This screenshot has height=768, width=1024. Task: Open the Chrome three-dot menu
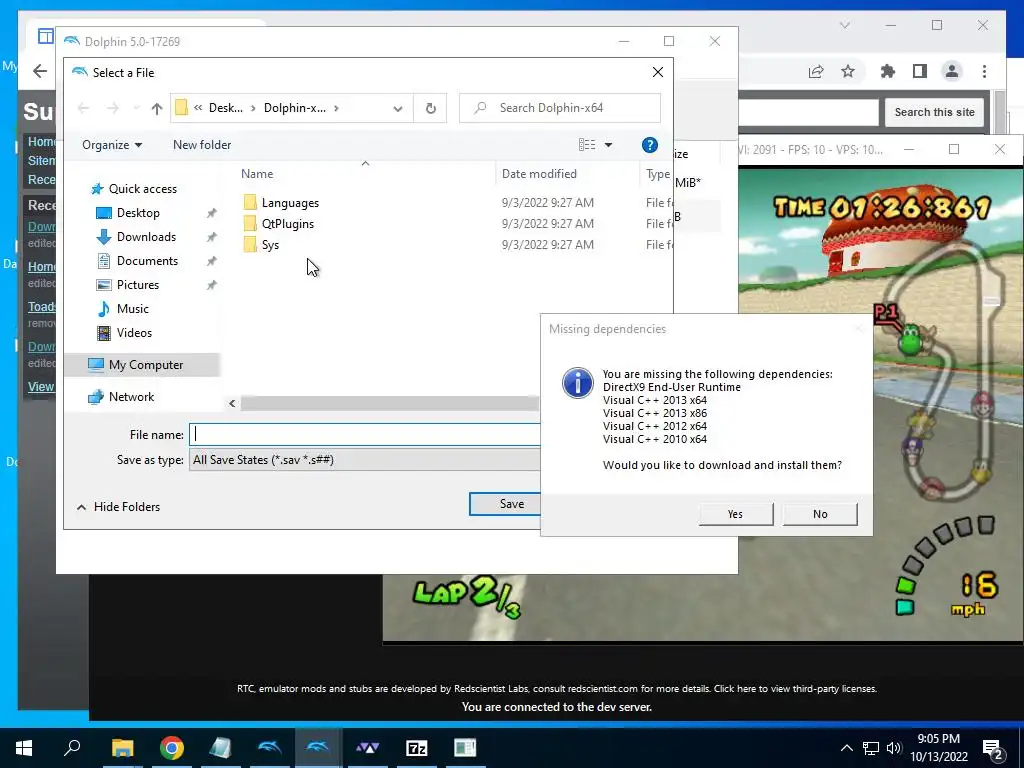[x=985, y=71]
